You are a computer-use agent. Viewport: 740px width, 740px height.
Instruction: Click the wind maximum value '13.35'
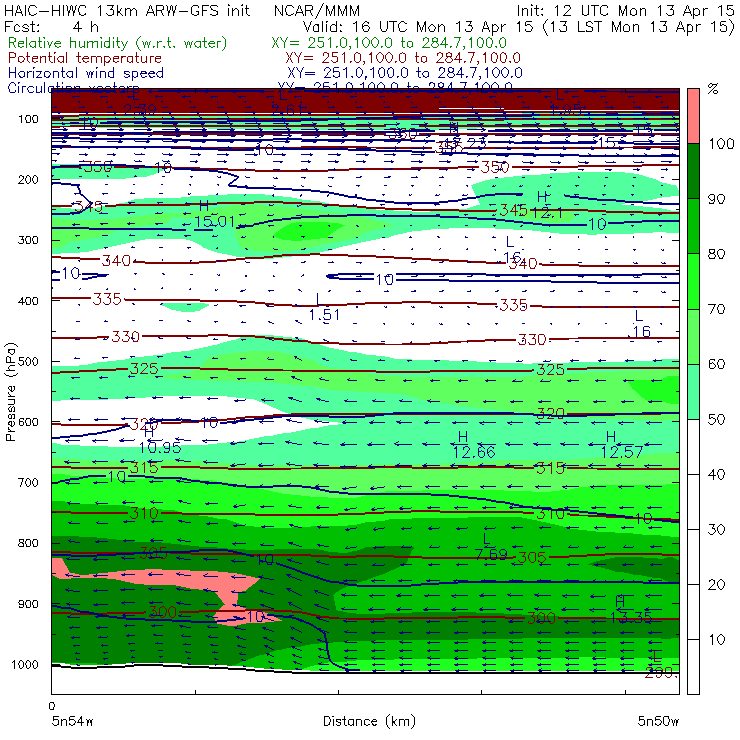click(x=631, y=617)
